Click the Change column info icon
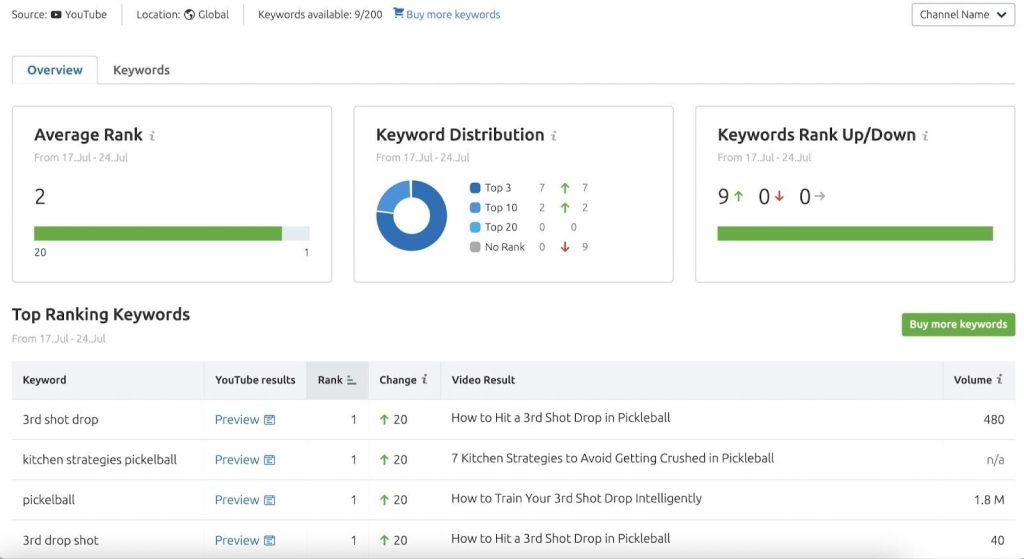This screenshot has height=559, width=1024. tap(424, 379)
